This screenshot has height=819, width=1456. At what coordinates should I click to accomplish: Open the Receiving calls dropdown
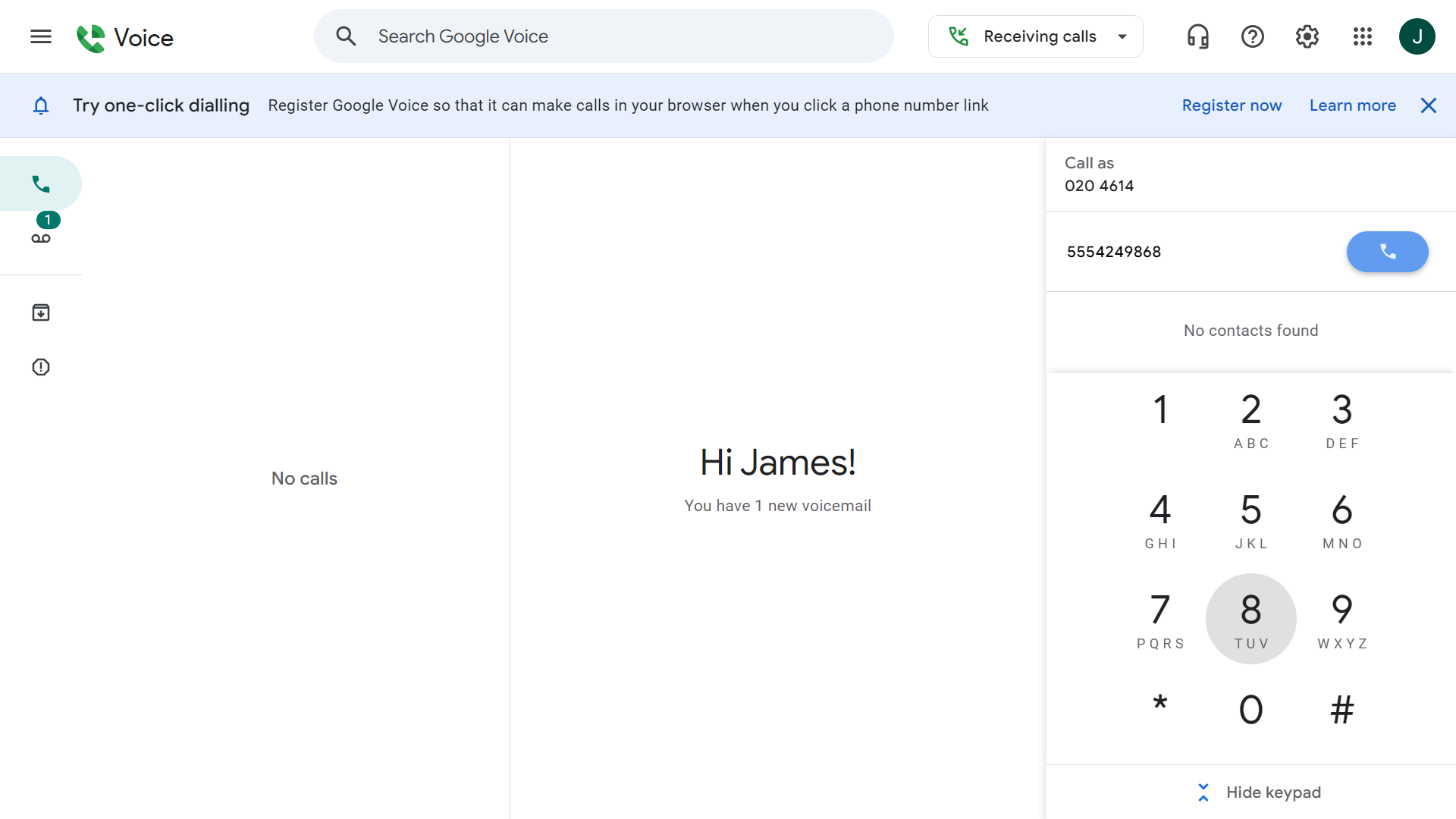tap(1035, 36)
